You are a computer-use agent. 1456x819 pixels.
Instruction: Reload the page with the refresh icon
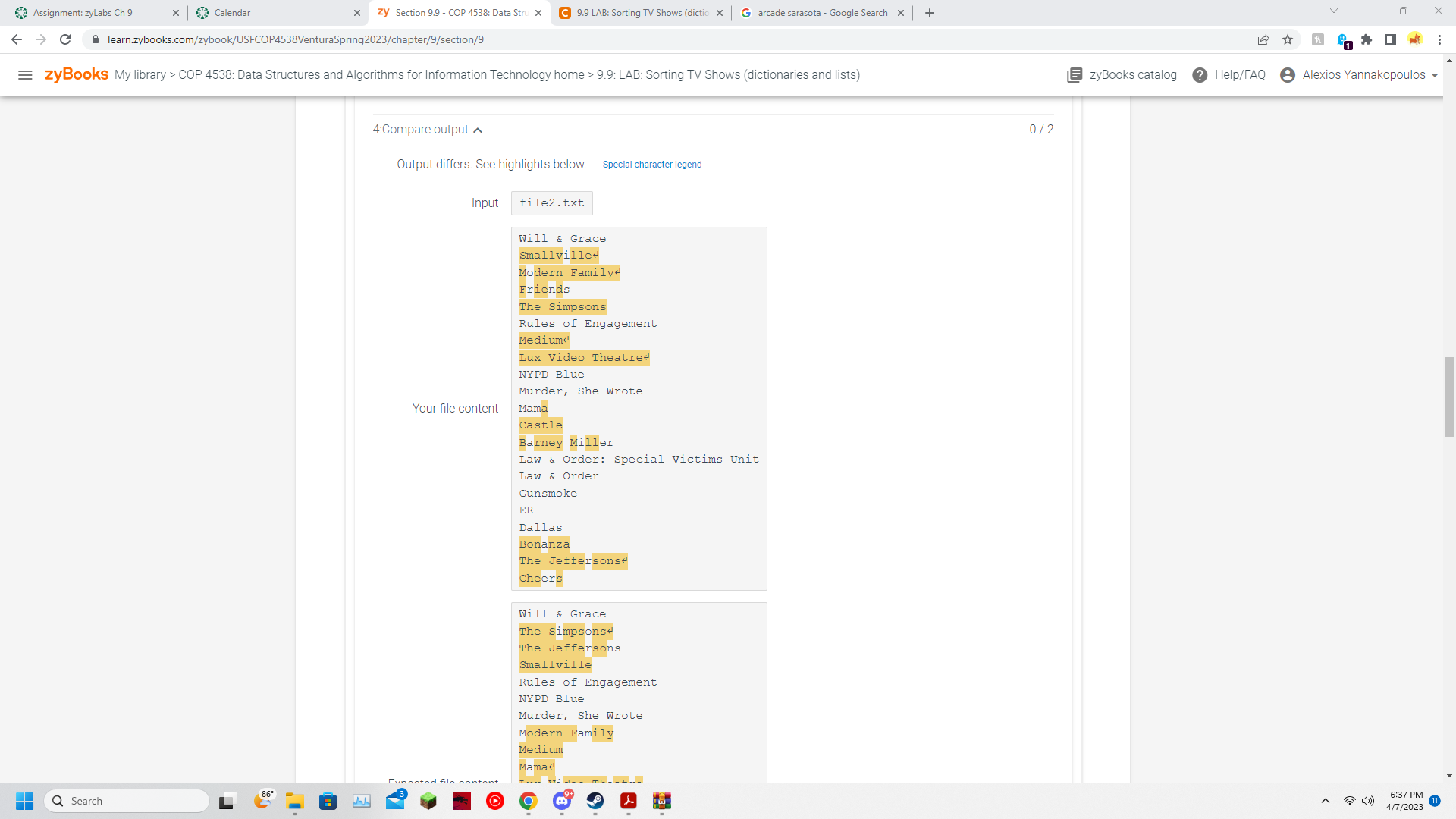[64, 39]
